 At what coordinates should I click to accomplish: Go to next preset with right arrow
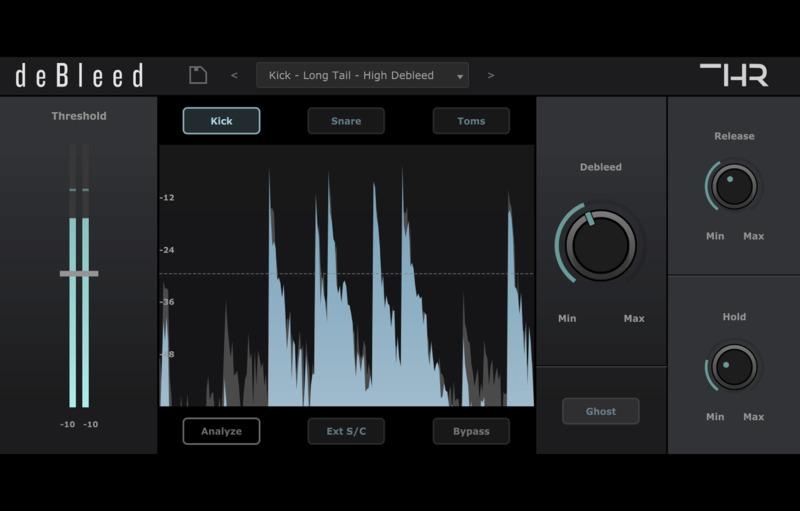point(491,75)
